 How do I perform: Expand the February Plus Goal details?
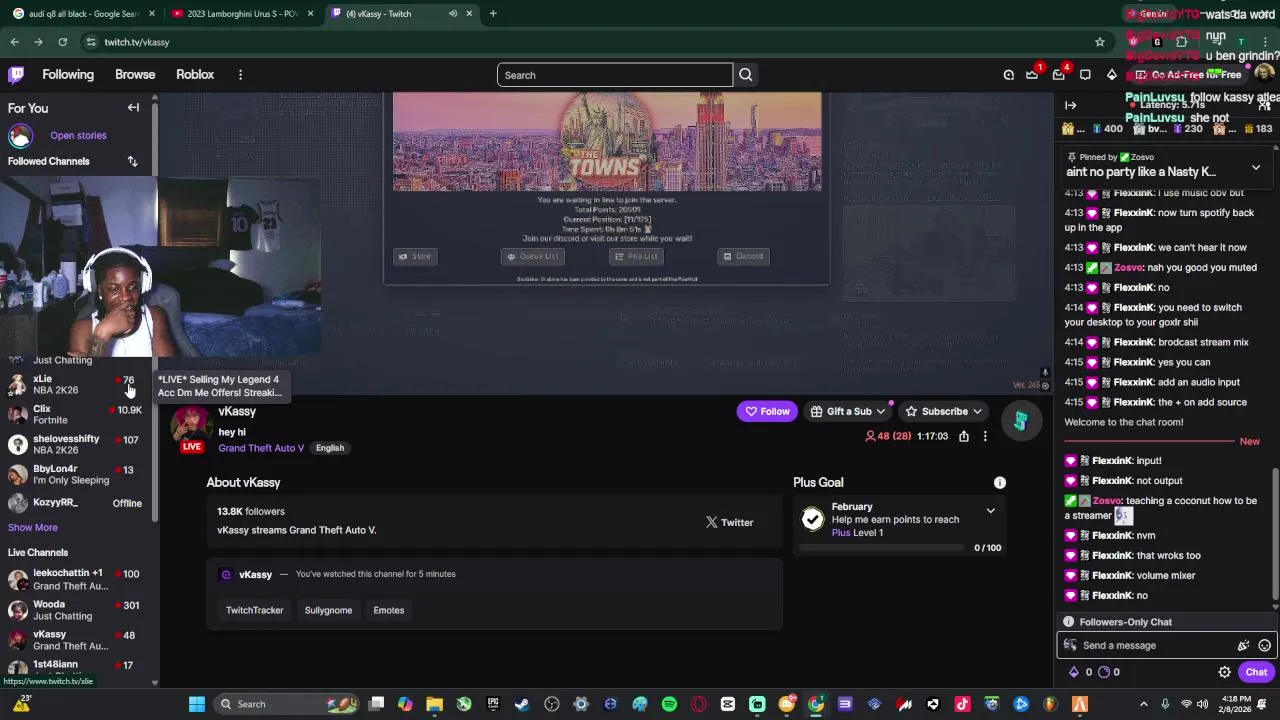[x=990, y=511]
